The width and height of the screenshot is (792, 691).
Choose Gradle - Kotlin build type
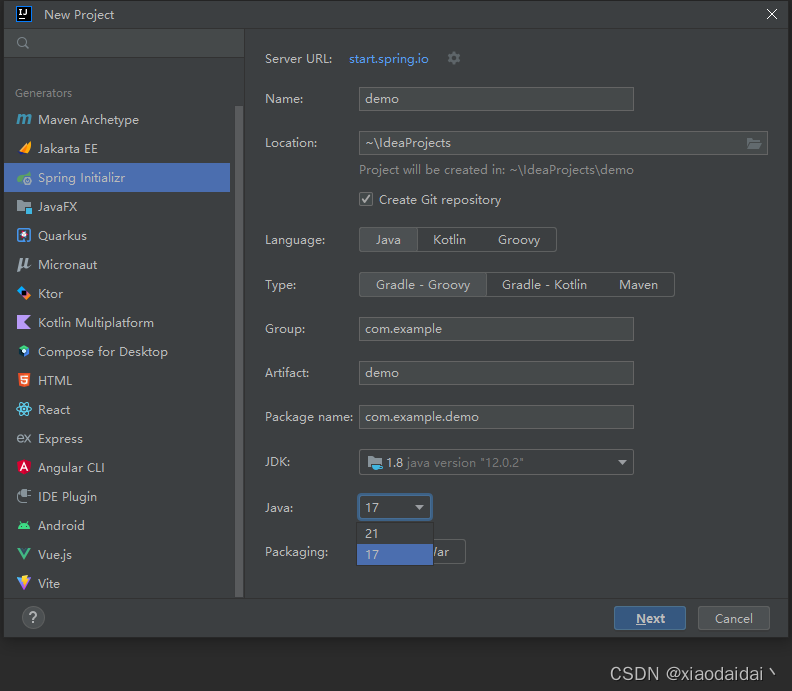(544, 284)
